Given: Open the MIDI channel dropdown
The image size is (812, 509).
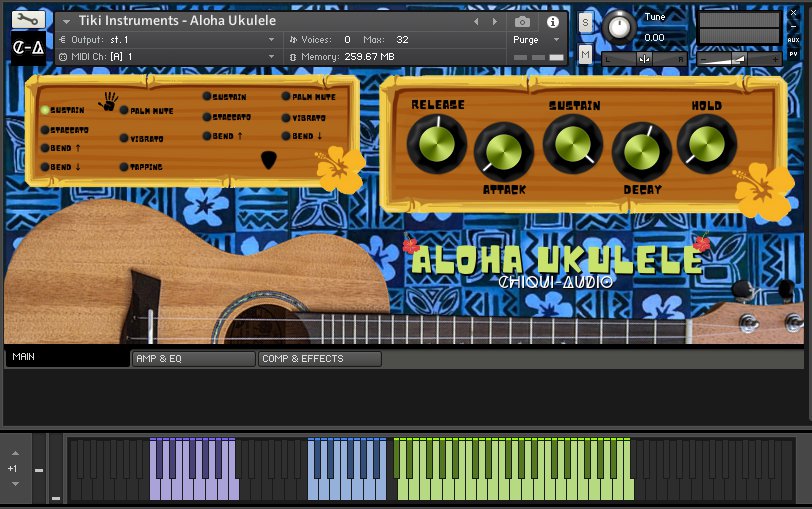Looking at the screenshot, I should (x=271, y=57).
